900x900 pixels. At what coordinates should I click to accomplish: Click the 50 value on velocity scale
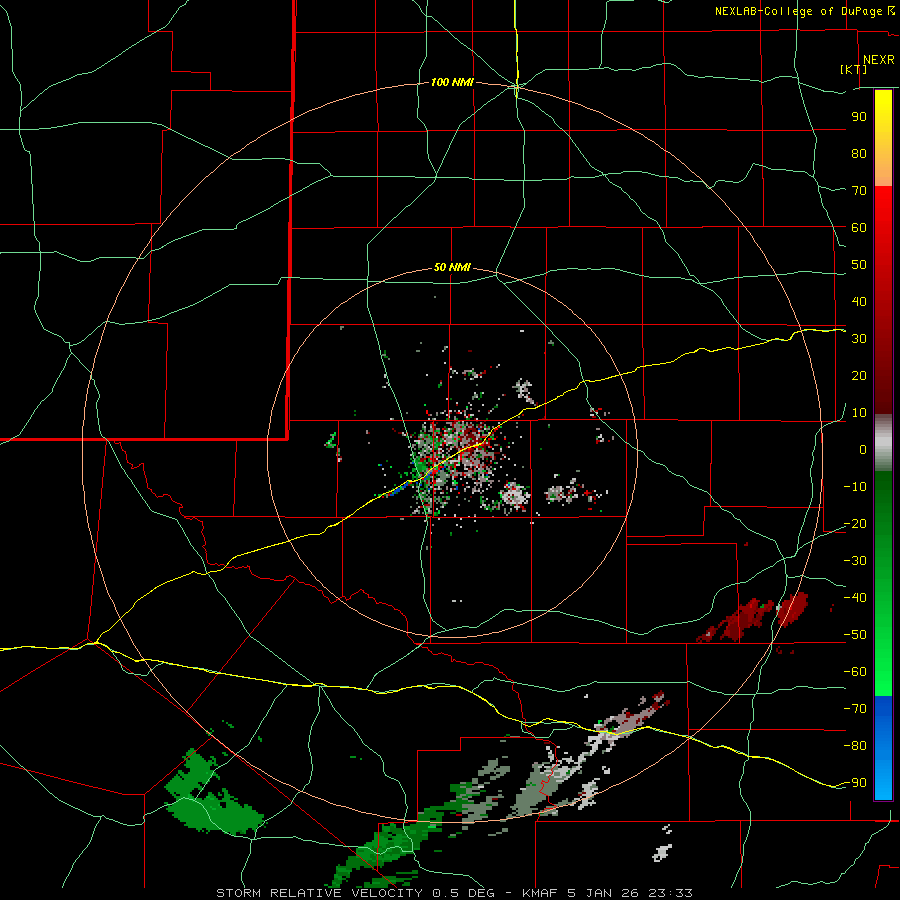point(859,265)
